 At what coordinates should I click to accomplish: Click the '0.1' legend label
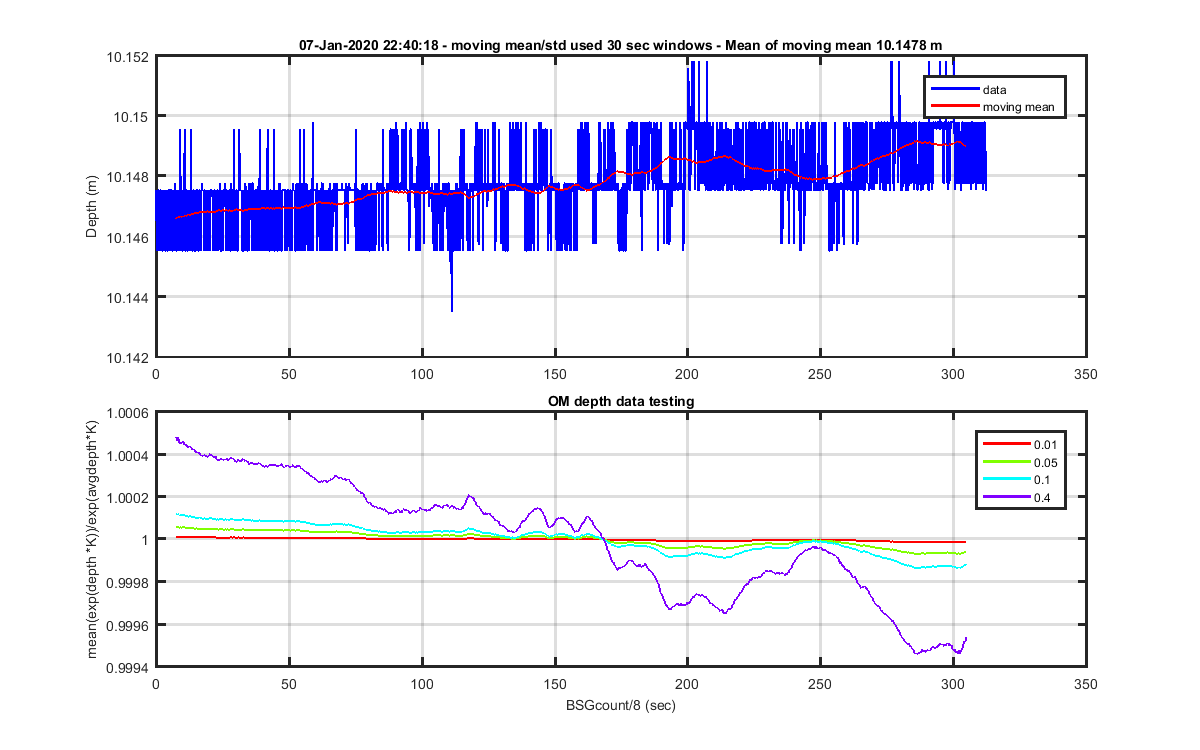click(1044, 479)
